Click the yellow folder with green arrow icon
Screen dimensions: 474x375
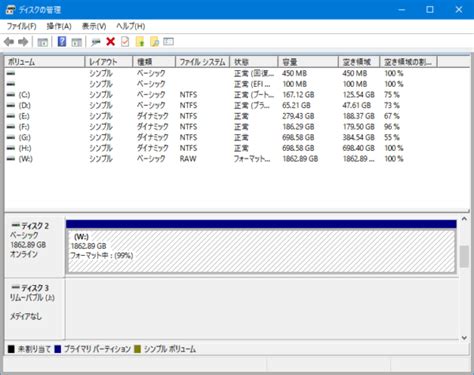point(140,42)
